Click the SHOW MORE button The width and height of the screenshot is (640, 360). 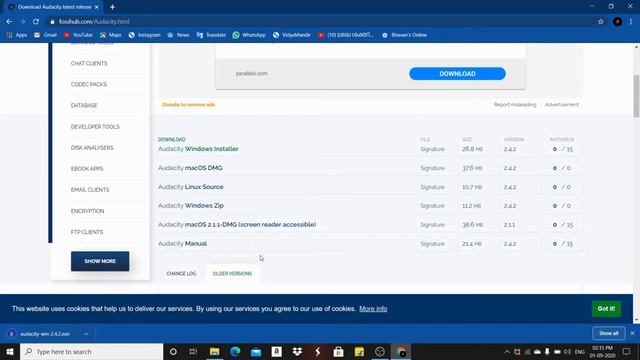pyautogui.click(x=100, y=261)
